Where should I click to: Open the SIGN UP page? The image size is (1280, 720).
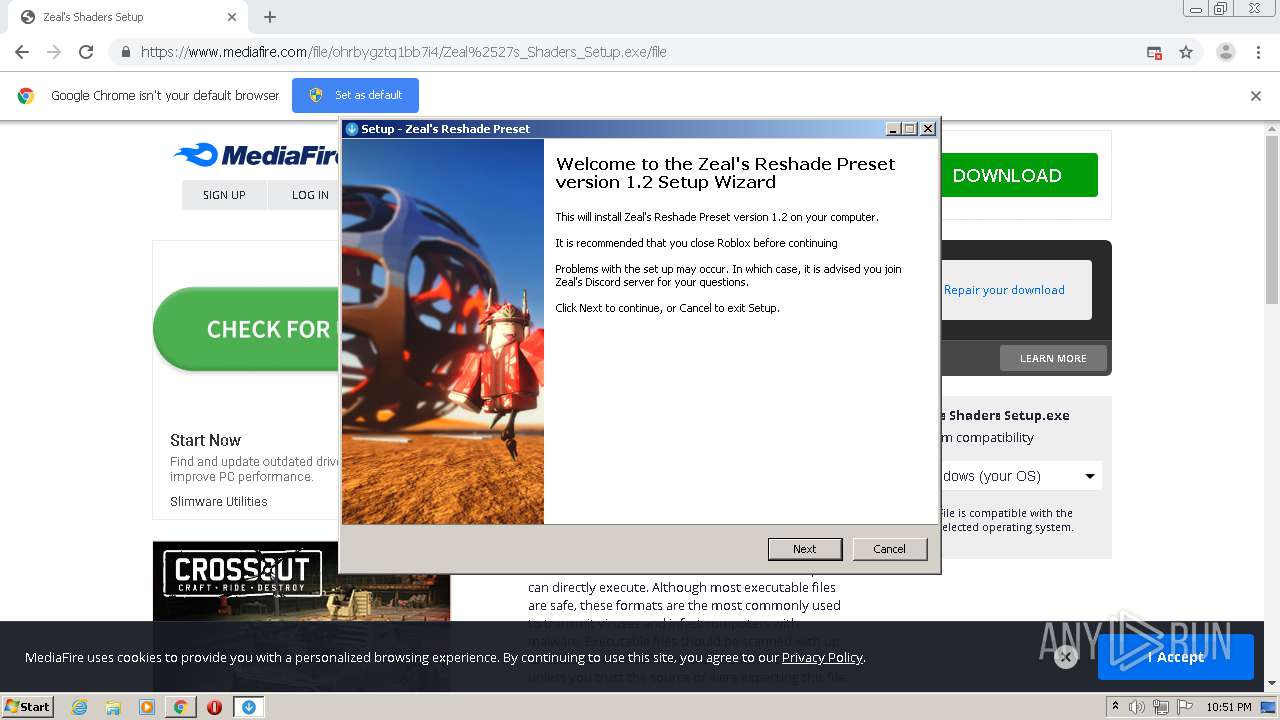pos(224,195)
